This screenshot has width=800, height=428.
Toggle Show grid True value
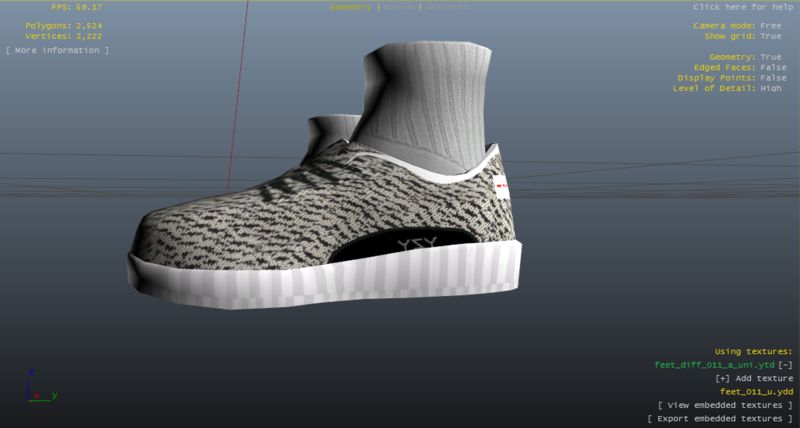(x=770, y=36)
